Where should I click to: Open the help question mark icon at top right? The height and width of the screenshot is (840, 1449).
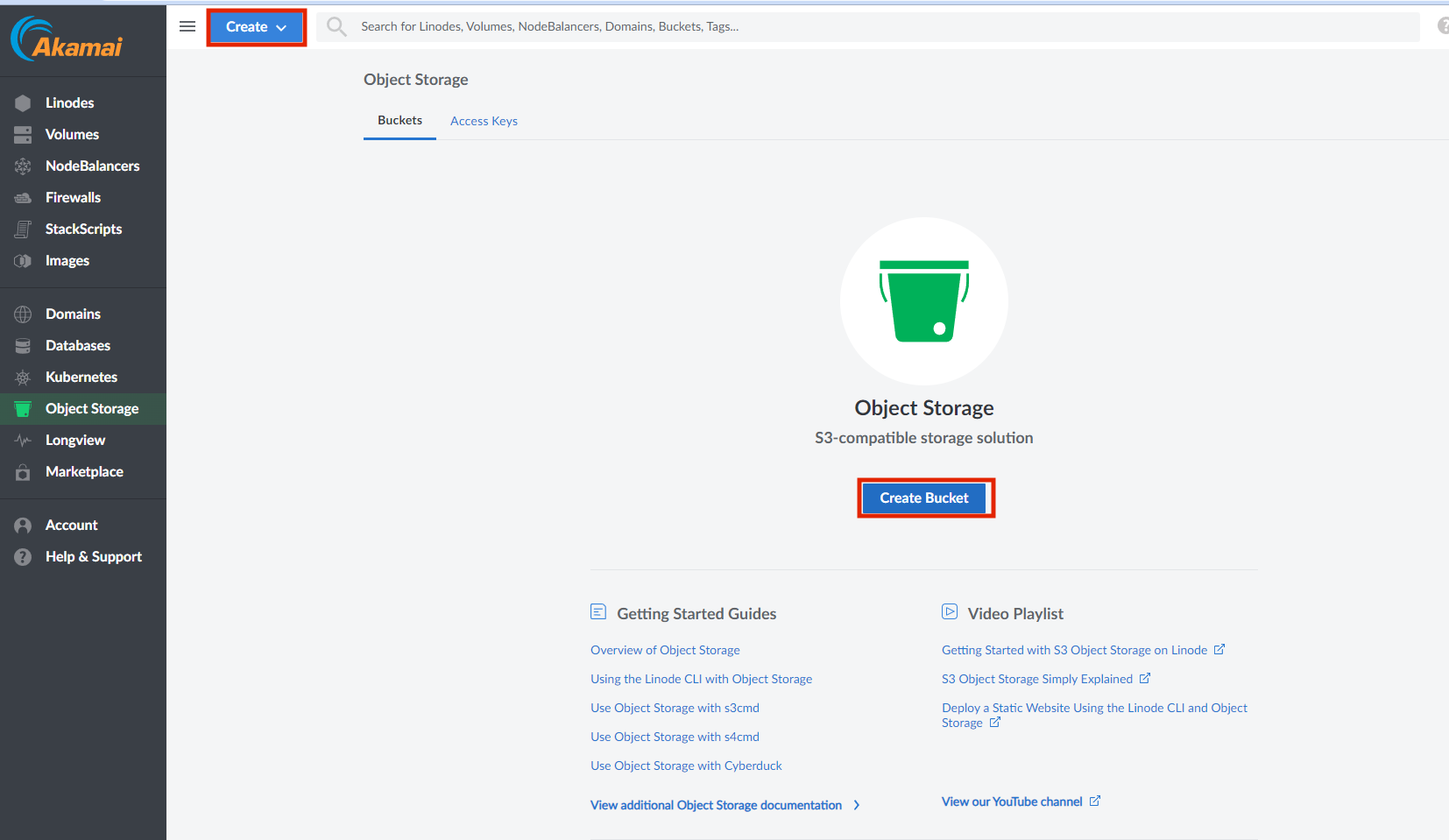pyautogui.click(x=1443, y=26)
